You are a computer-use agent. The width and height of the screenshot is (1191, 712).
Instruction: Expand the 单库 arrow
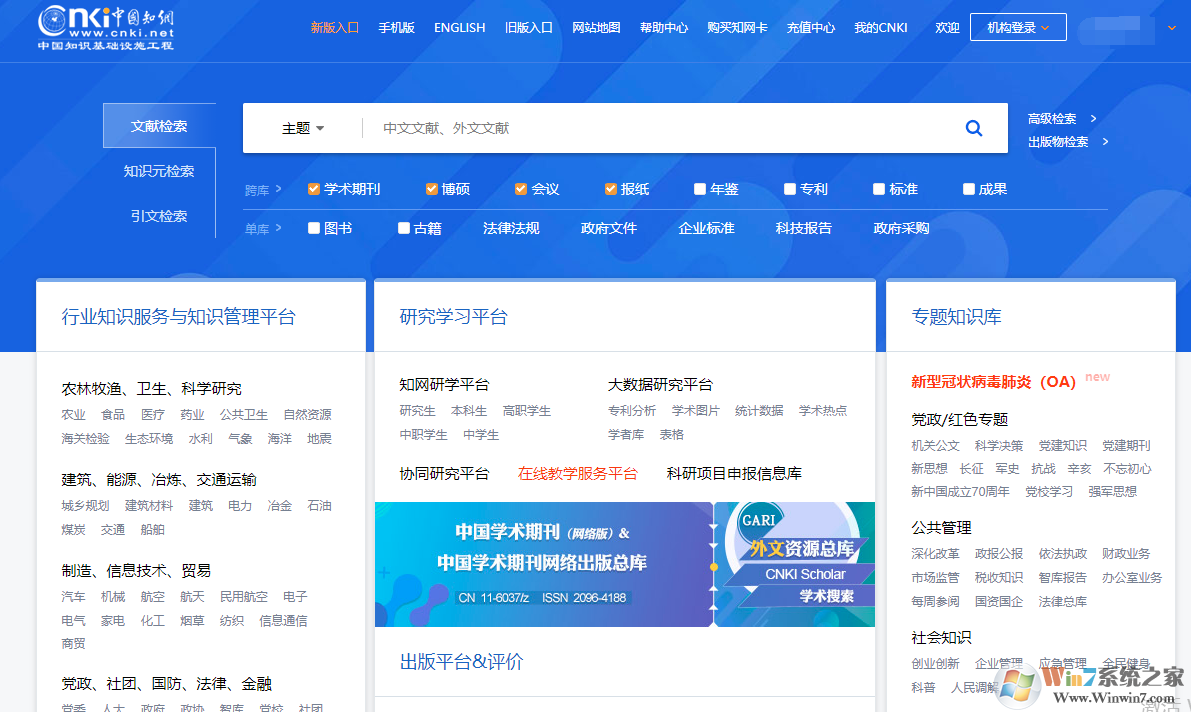[279, 227]
